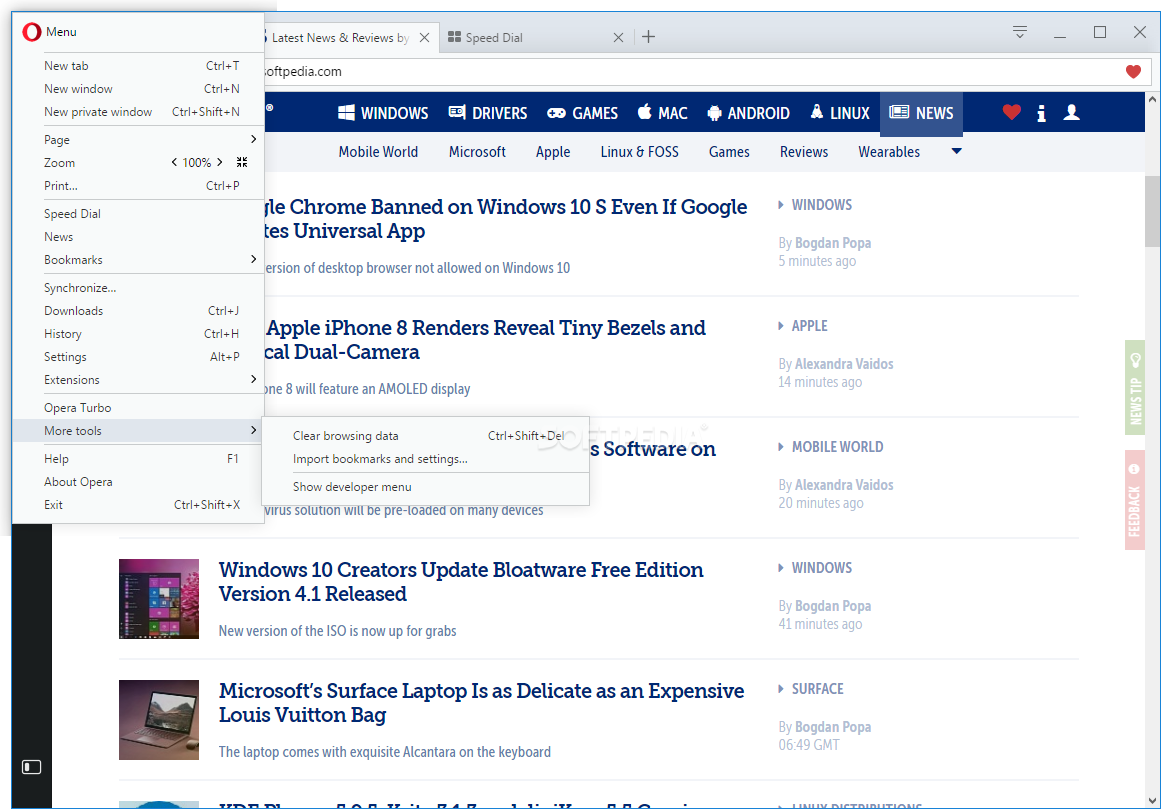This screenshot has width=1161, height=809.
Task: Decrease zoom with left arrow
Action: point(174,162)
